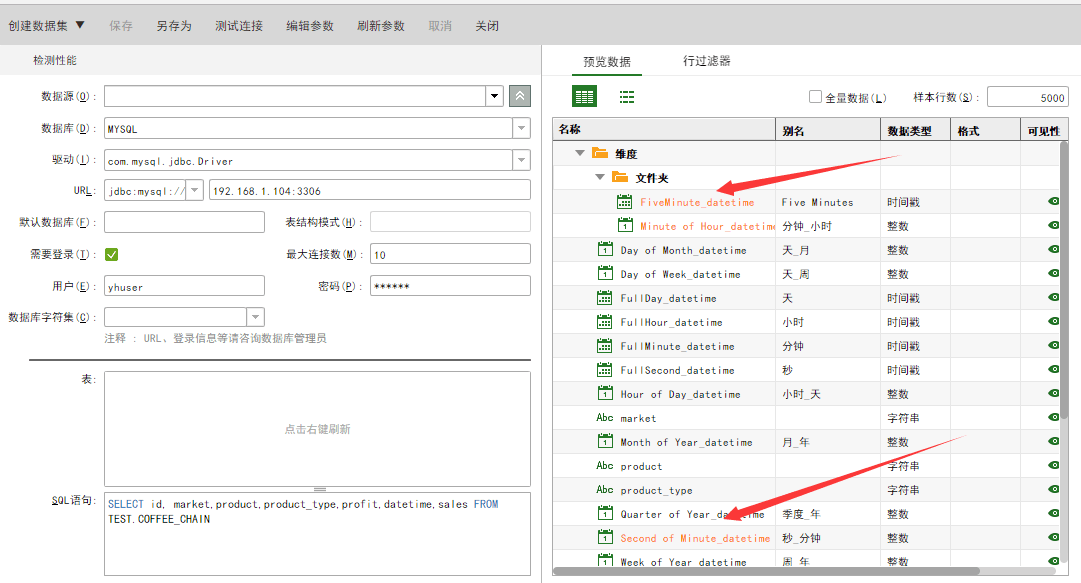Switch to table grid view icon
Viewport: 1081px width, 583px height.
(x=584, y=97)
